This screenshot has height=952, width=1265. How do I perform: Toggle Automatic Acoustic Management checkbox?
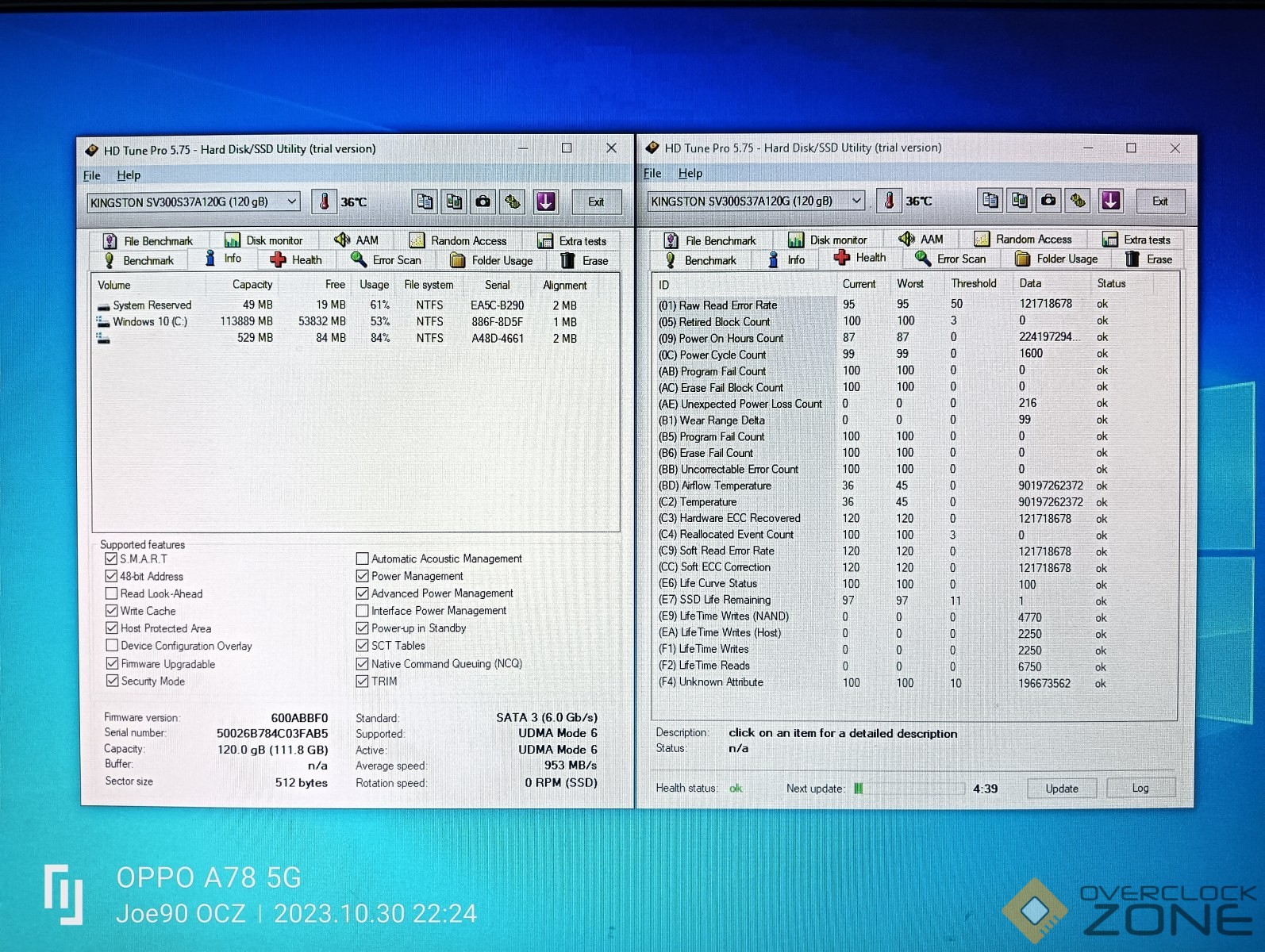tap(362, 559)
